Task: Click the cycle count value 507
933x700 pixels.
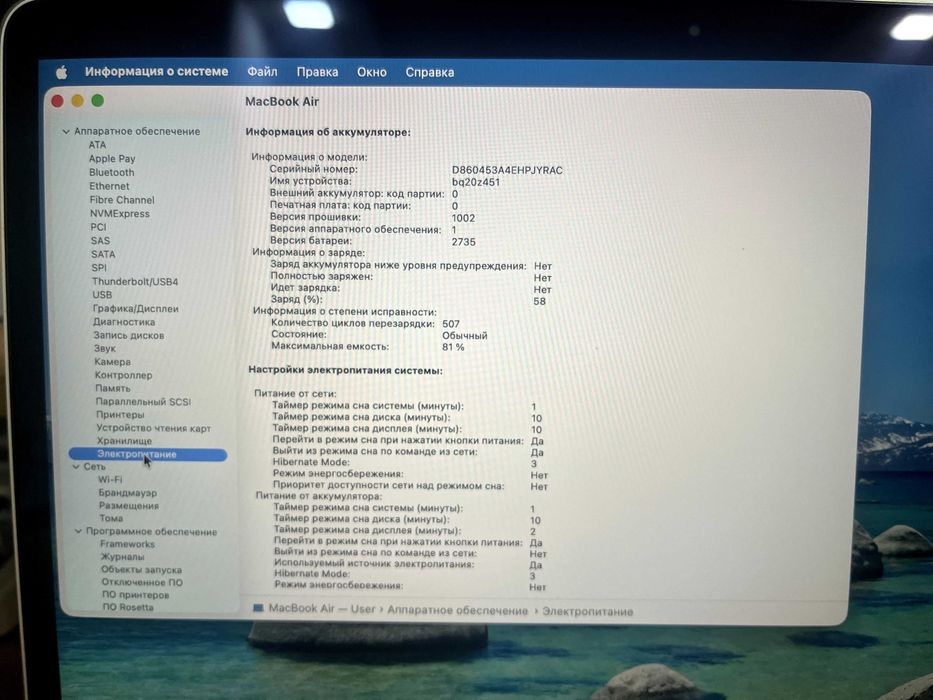Action: (x=451, y=324)
